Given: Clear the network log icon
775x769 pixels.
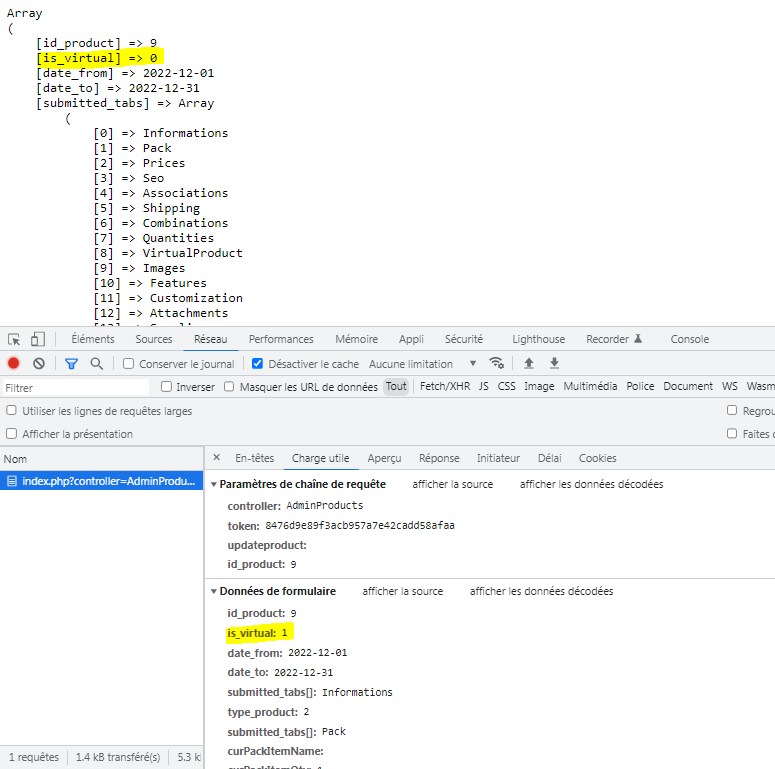Looking at the screenshot, I should pos(39,364).
